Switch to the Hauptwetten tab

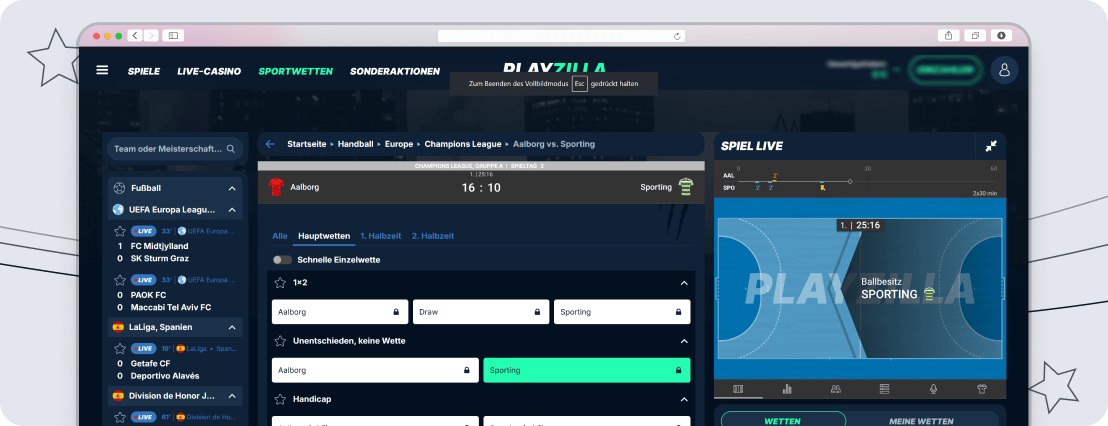[324, 236]
